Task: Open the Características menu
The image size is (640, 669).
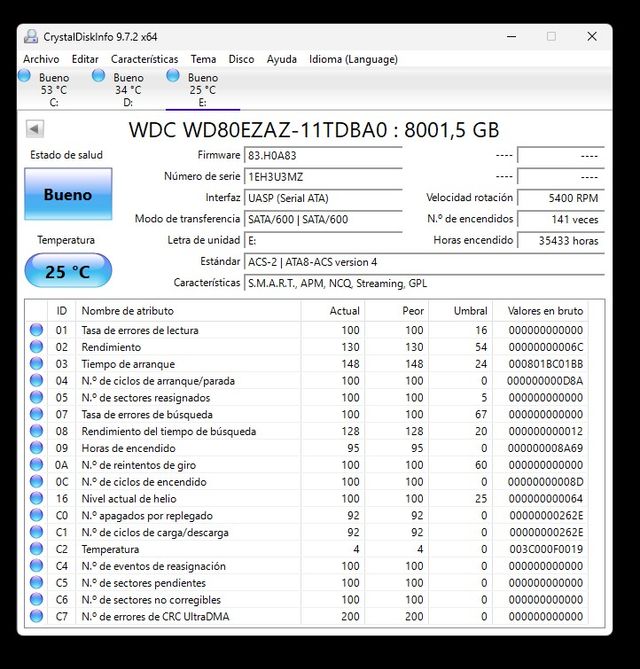Action: [144, 59]
